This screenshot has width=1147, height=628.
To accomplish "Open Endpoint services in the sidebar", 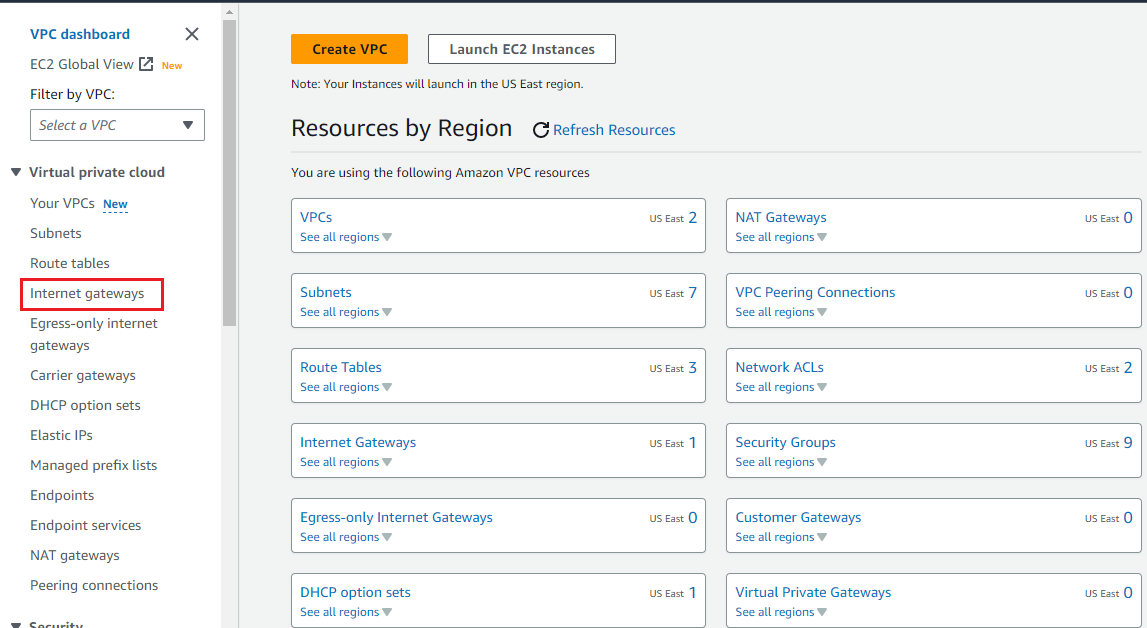I will coord(86,525).
